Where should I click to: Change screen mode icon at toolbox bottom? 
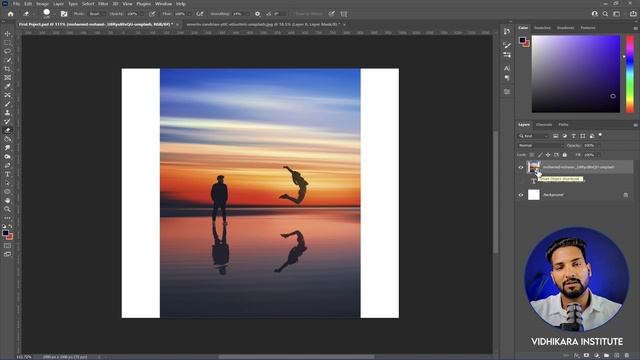tap(7, 254)
